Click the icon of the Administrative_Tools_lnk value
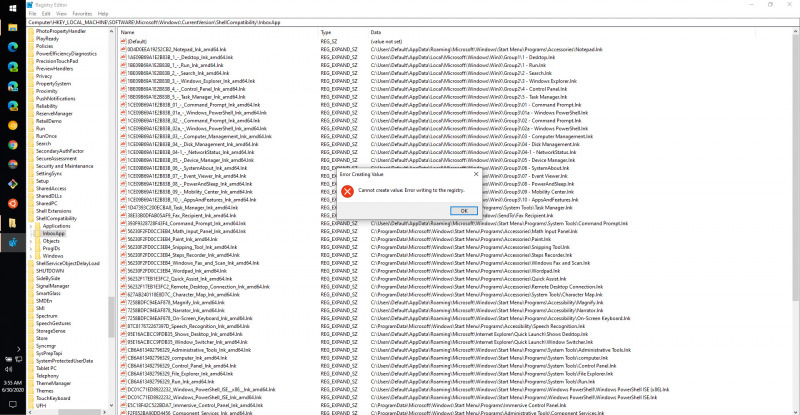800x415 pixels. coord(123,350)
